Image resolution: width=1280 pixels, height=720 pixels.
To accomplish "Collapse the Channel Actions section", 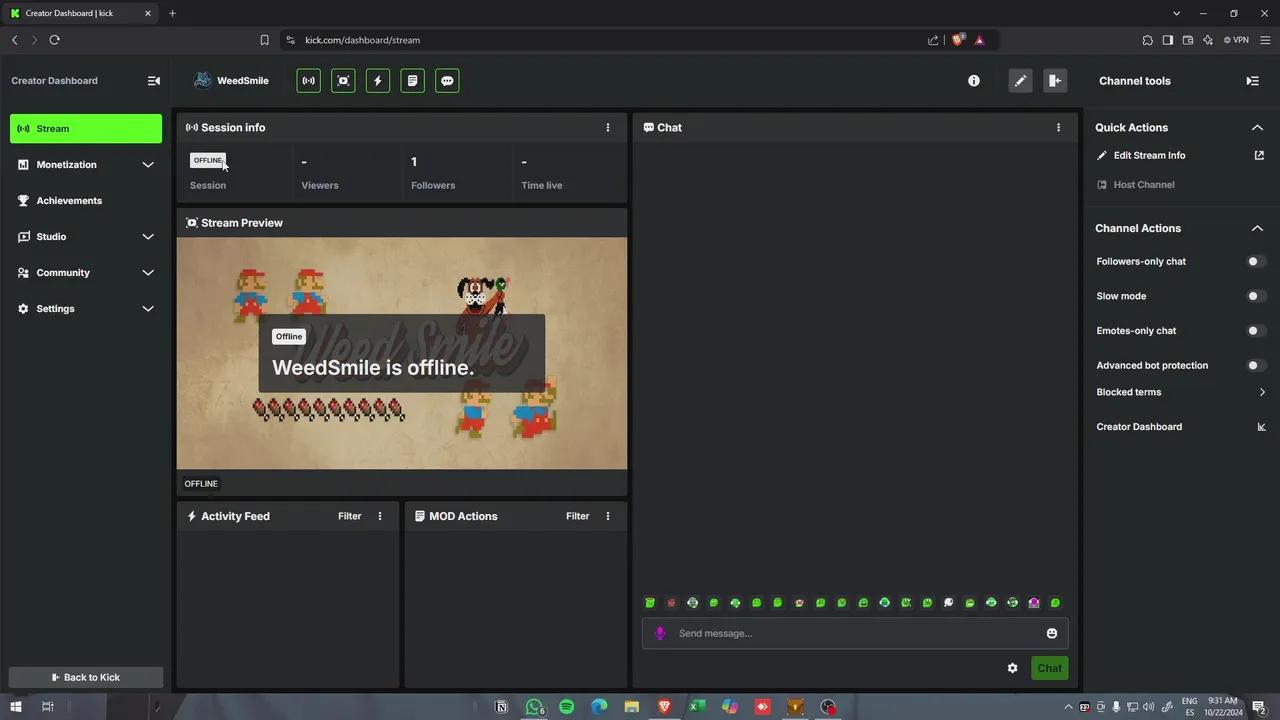I will (x=1257, y=228).
